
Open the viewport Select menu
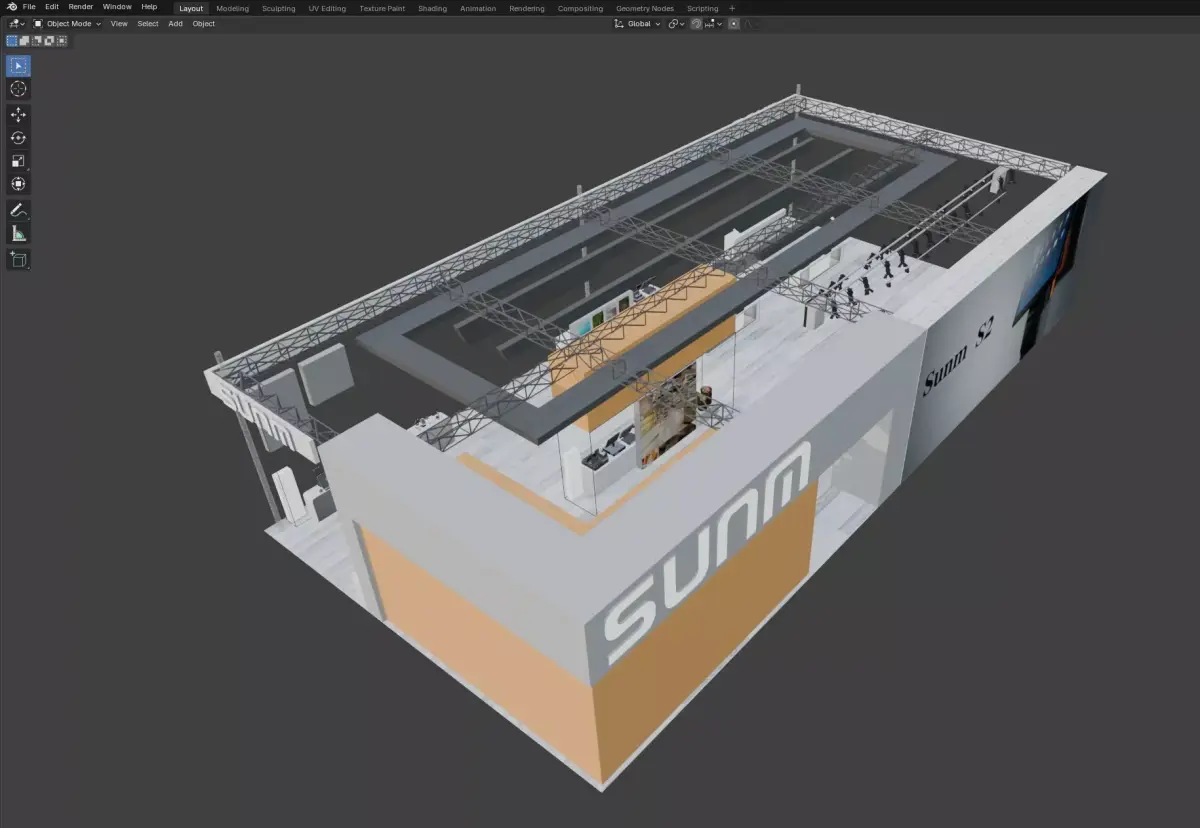click(148, 23)
